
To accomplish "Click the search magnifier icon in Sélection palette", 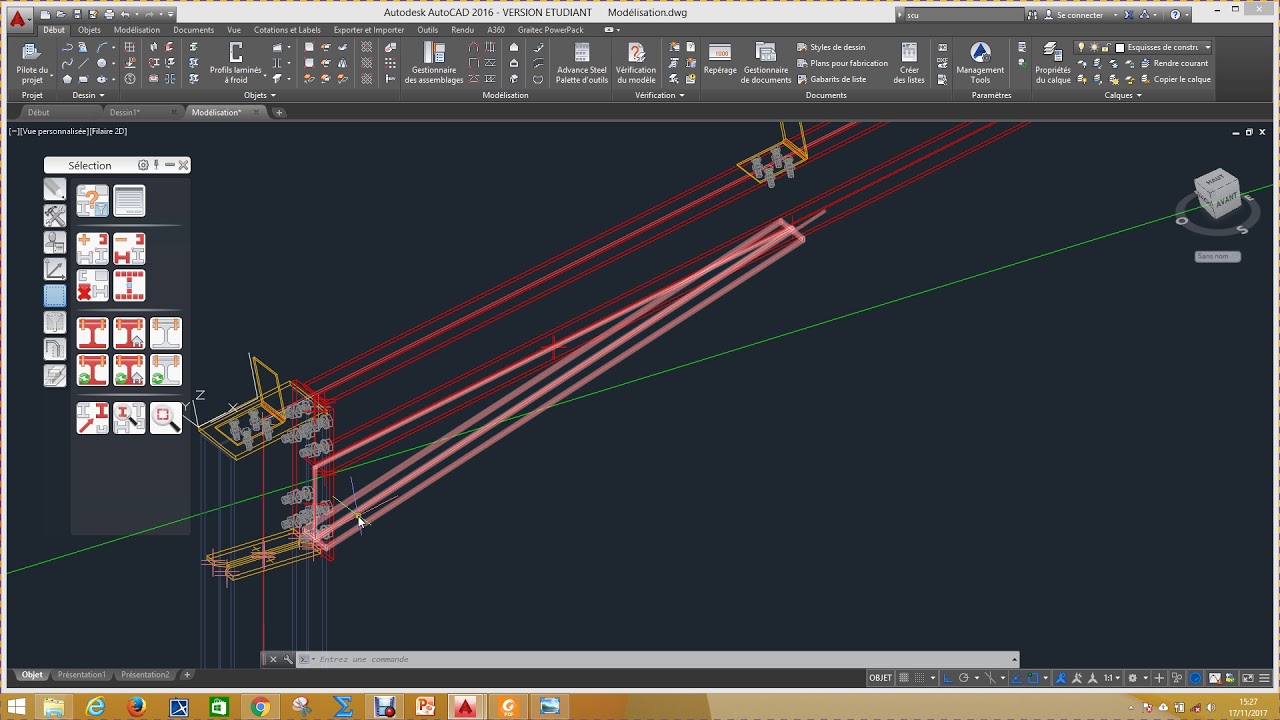I will [x=166, y=417].
